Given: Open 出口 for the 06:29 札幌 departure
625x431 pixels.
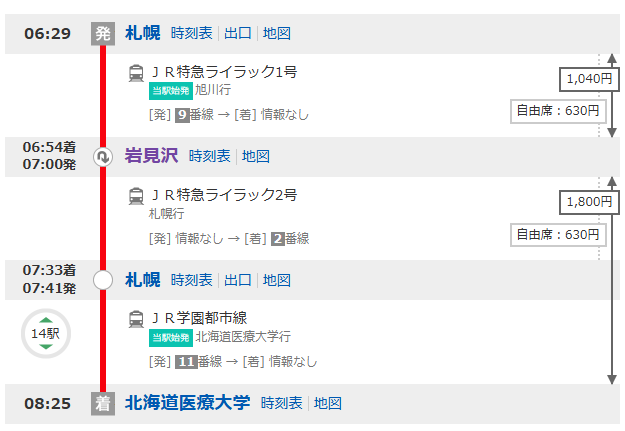Looking at the screenshot, I should (238, 33).
